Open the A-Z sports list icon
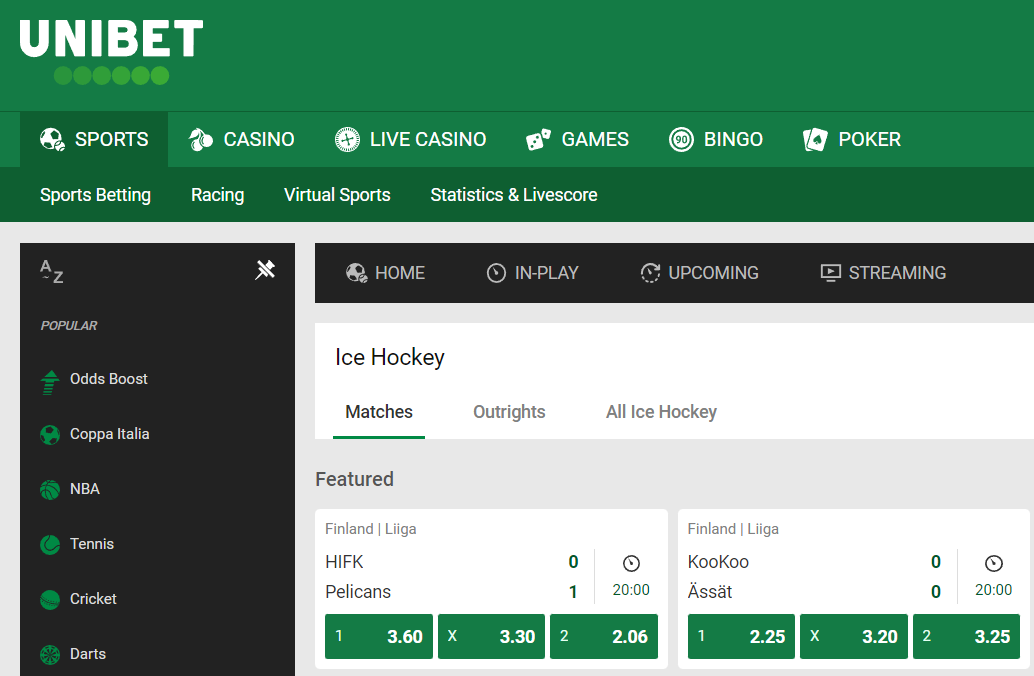1034x676 pixels. [x=51, y=271]
